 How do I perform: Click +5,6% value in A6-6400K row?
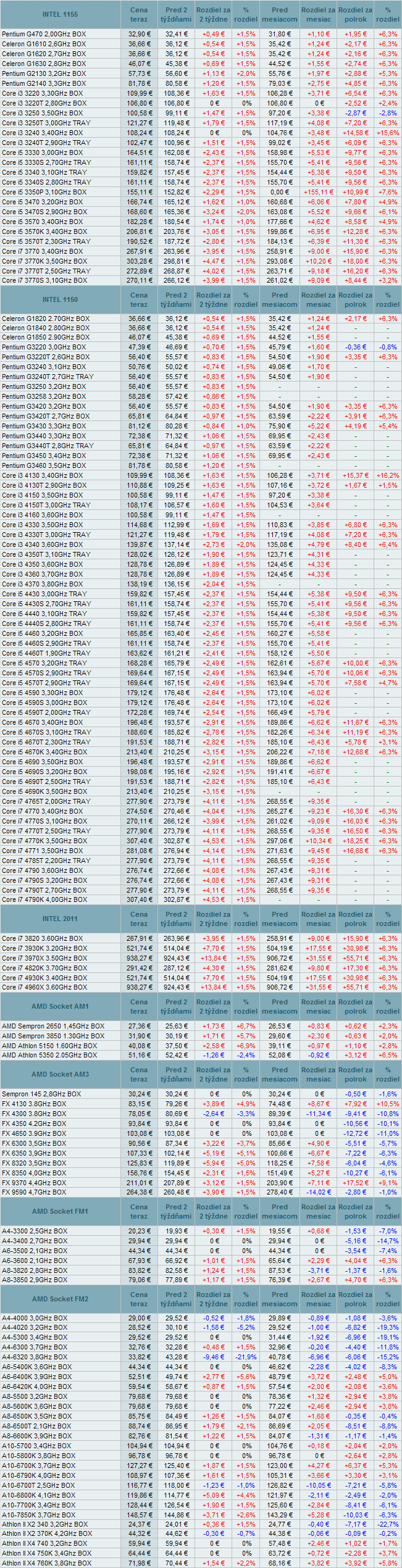click(246, 1377)
